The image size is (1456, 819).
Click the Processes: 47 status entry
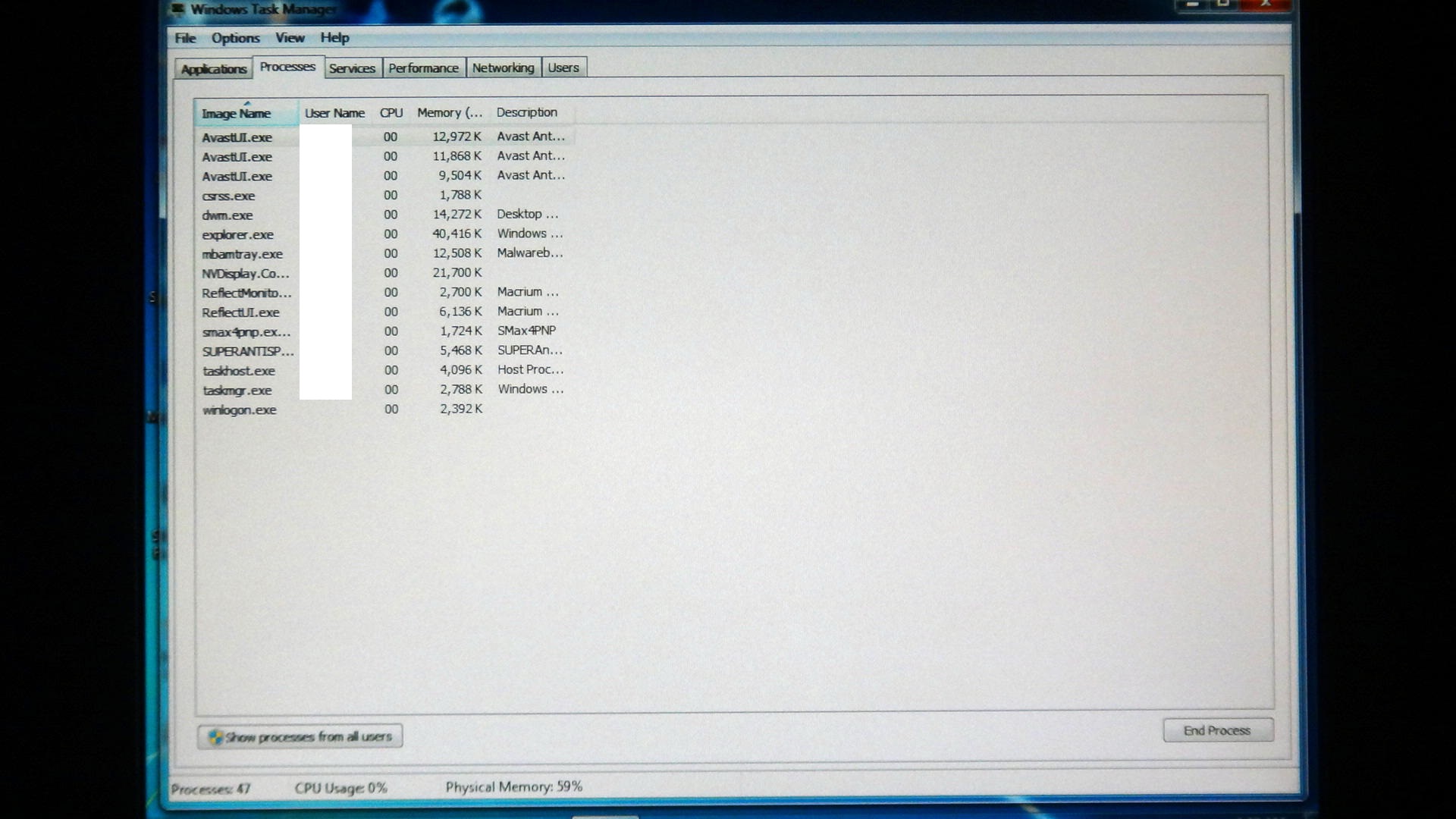[x=211, y=789]
